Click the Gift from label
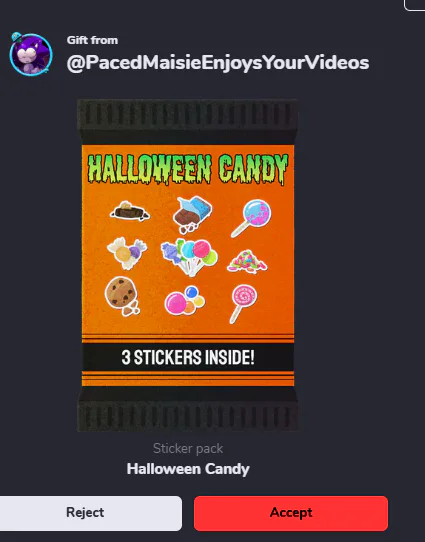 (x=92, y=40)
